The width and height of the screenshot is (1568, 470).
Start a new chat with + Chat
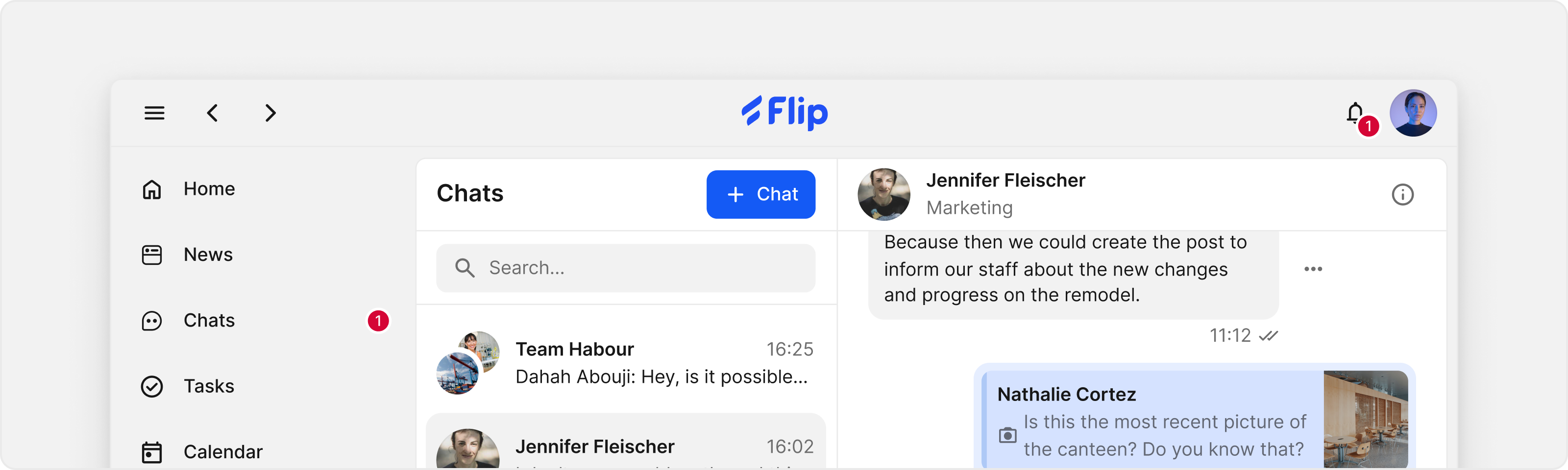point(761,194)
